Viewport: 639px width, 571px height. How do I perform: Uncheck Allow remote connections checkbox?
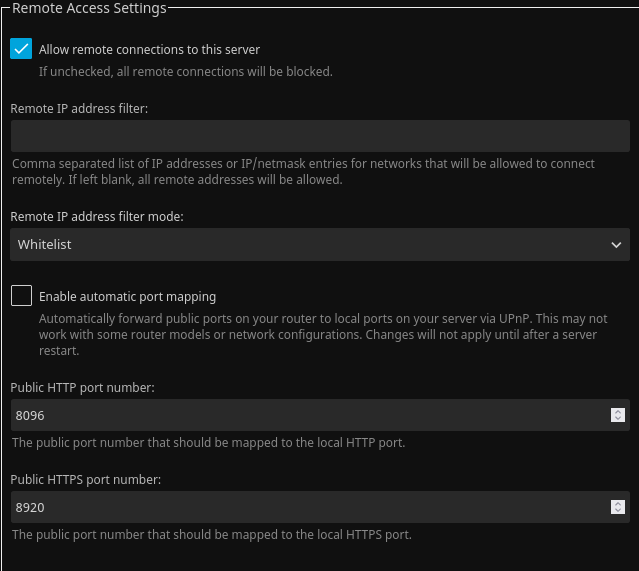pyautogui.click(x=21, y=49)
